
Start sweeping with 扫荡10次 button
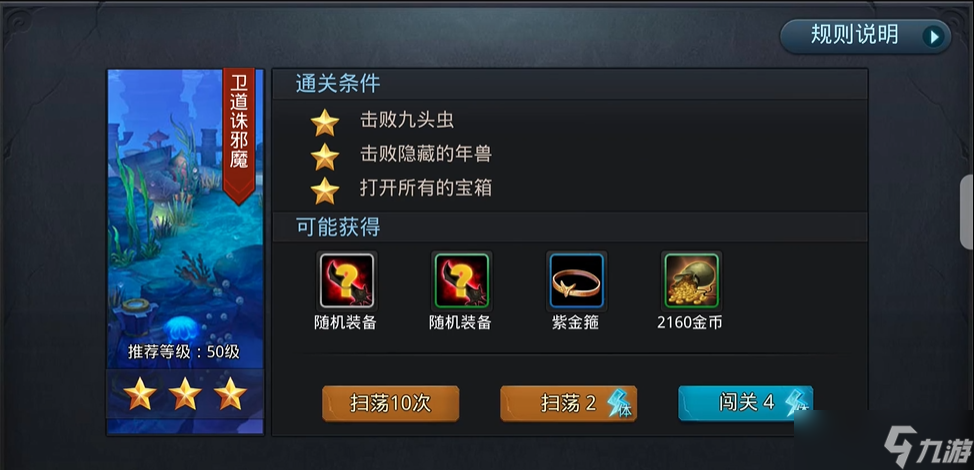(x=390, y=404)
